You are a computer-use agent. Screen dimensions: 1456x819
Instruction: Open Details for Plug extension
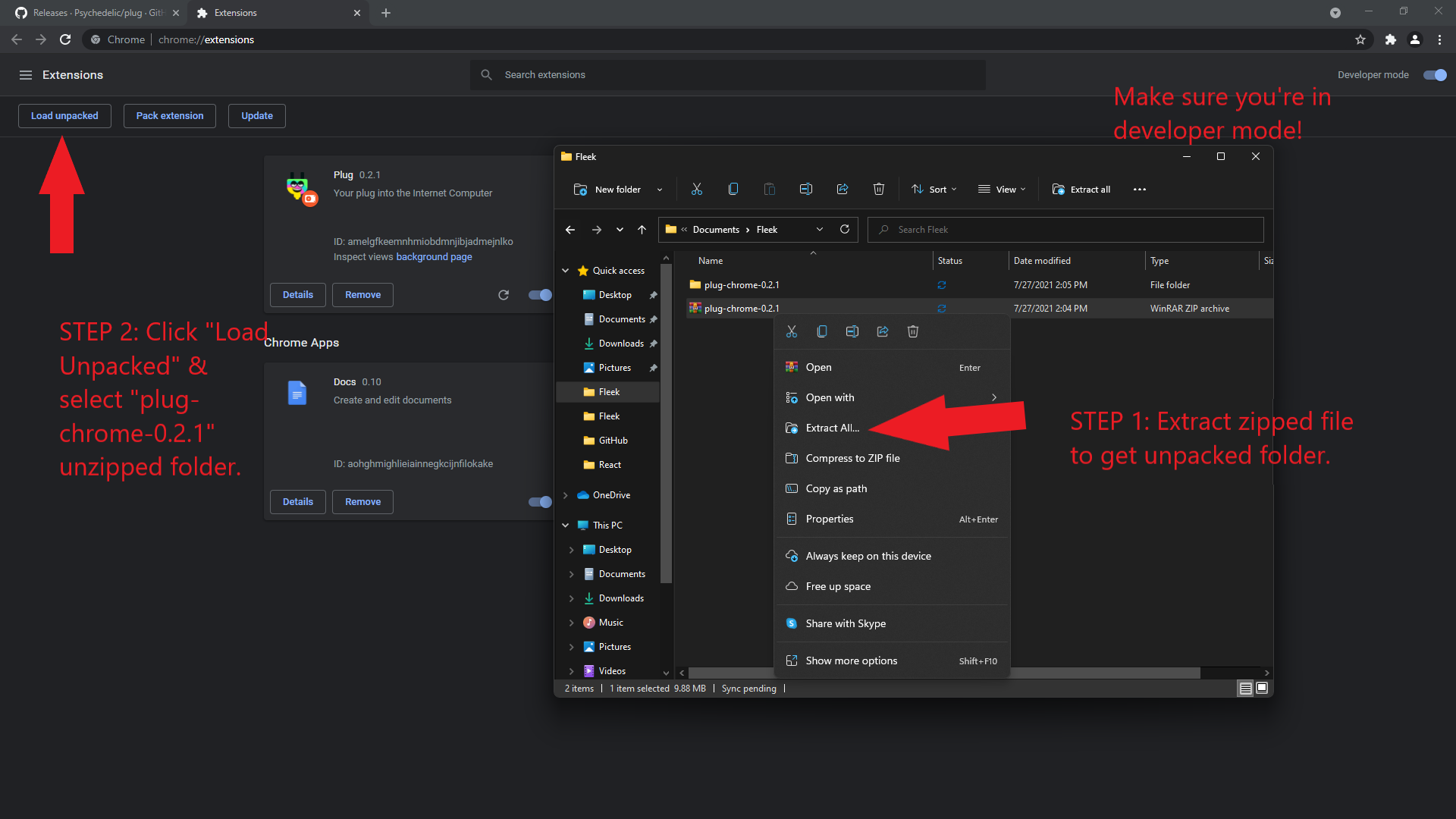tap(298, 295)
